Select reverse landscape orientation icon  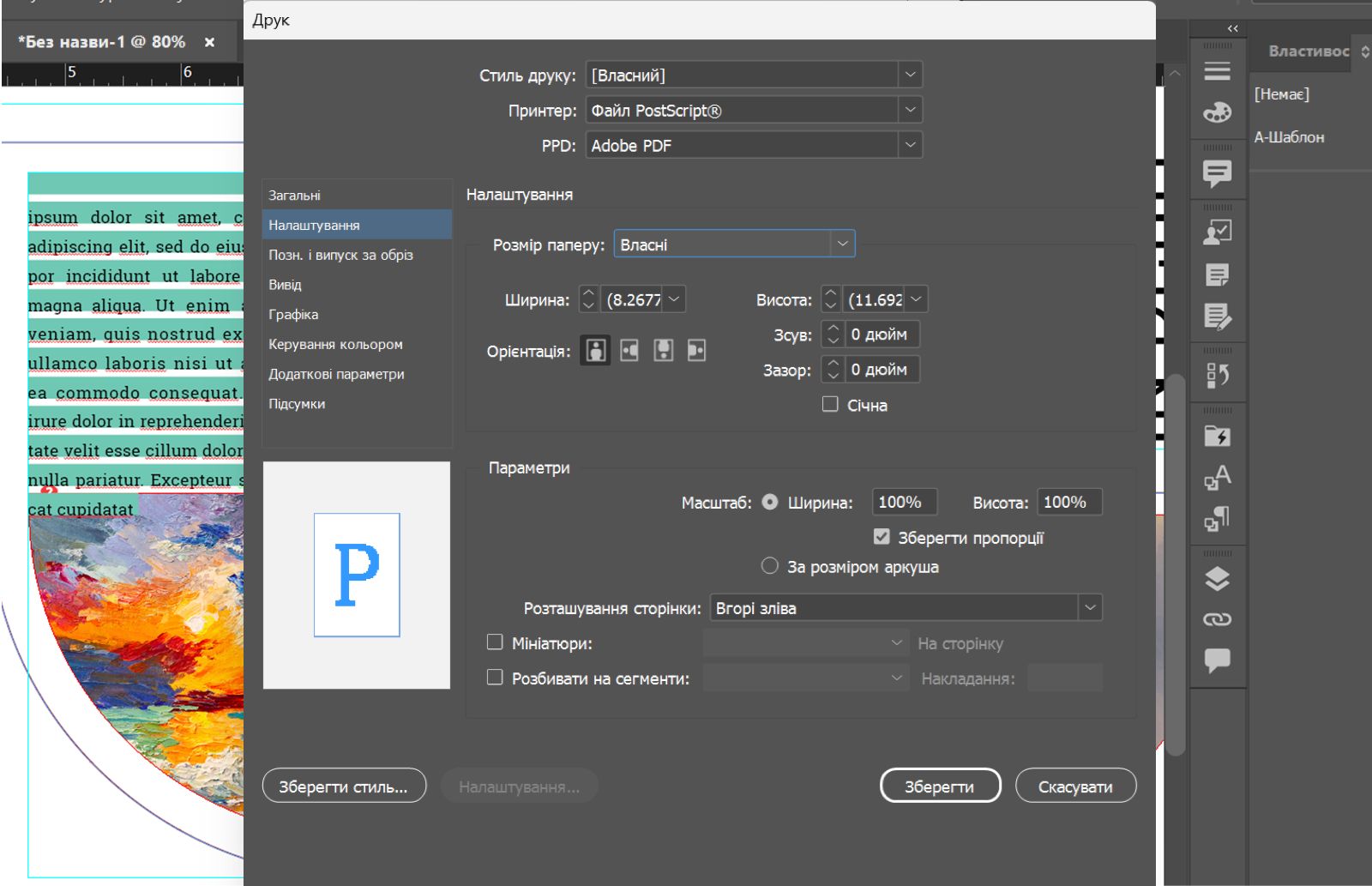[696, 350]
